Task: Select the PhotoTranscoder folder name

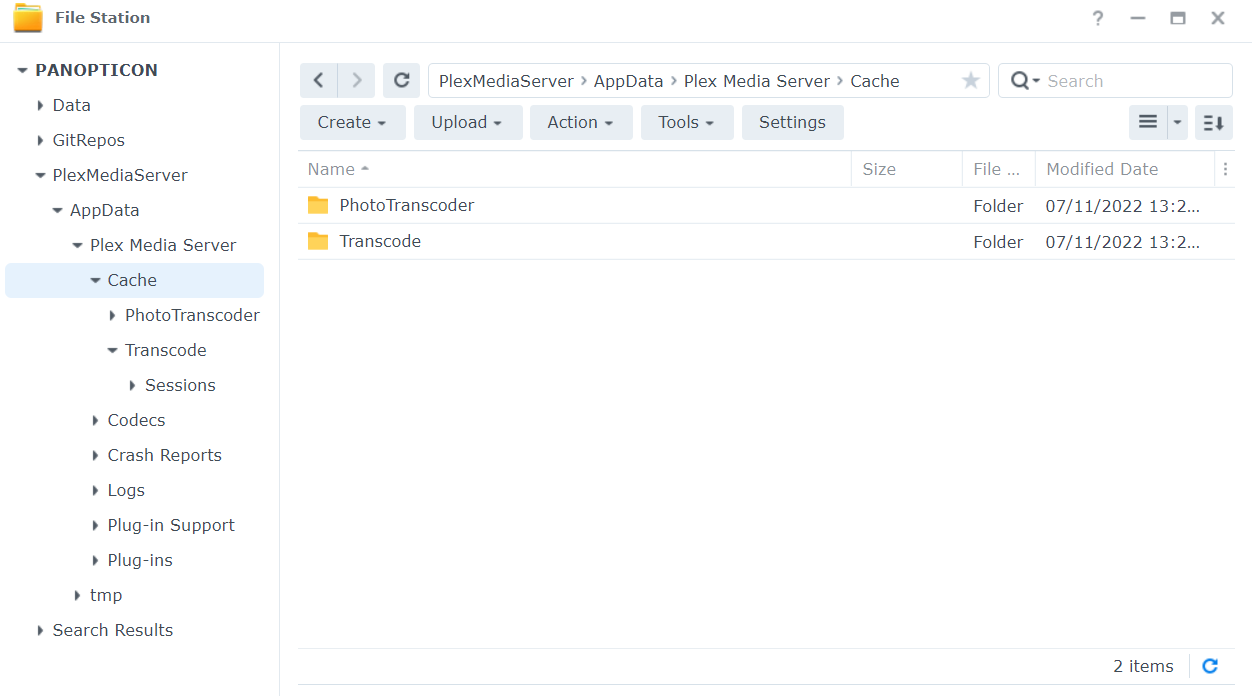Action: coord(407,205)
